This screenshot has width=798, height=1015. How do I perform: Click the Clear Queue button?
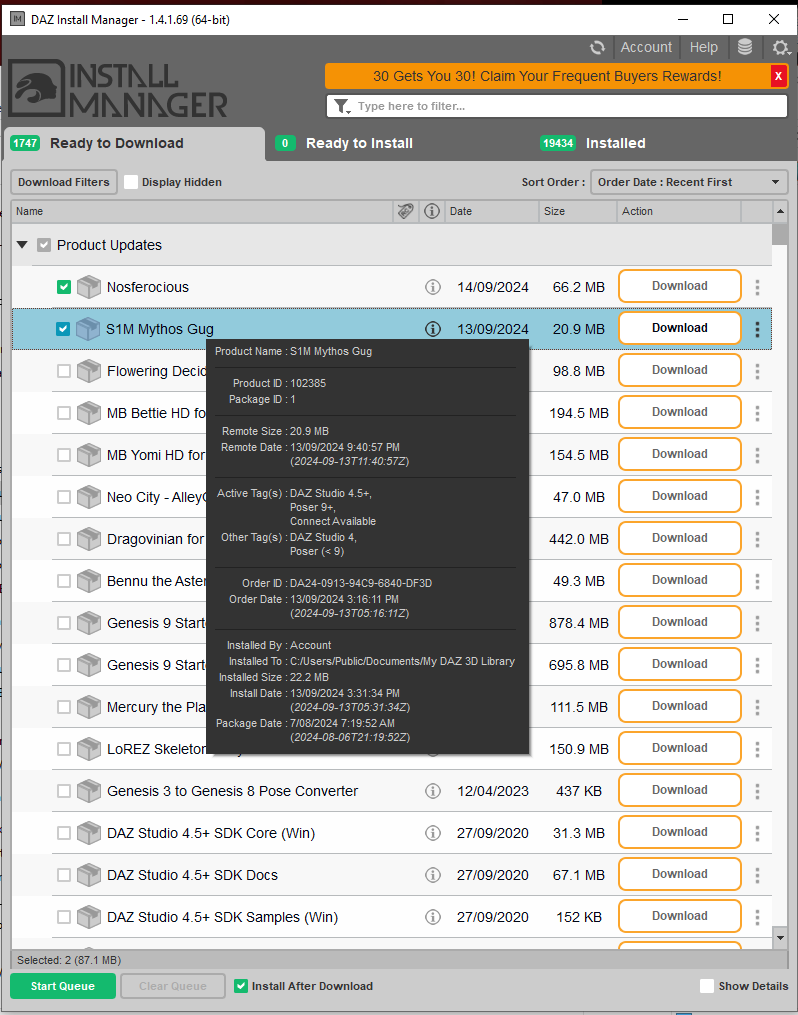tap(173, 986)
